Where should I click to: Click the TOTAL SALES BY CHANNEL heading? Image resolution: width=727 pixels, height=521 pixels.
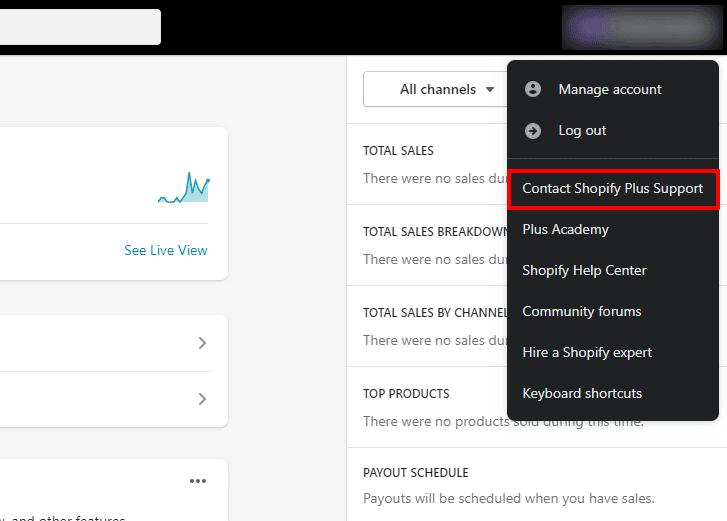(435, 313)
